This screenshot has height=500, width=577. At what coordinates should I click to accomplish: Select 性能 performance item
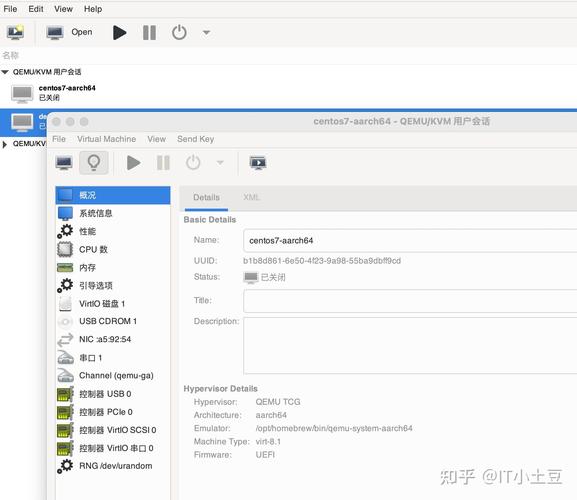coord(113,231)
